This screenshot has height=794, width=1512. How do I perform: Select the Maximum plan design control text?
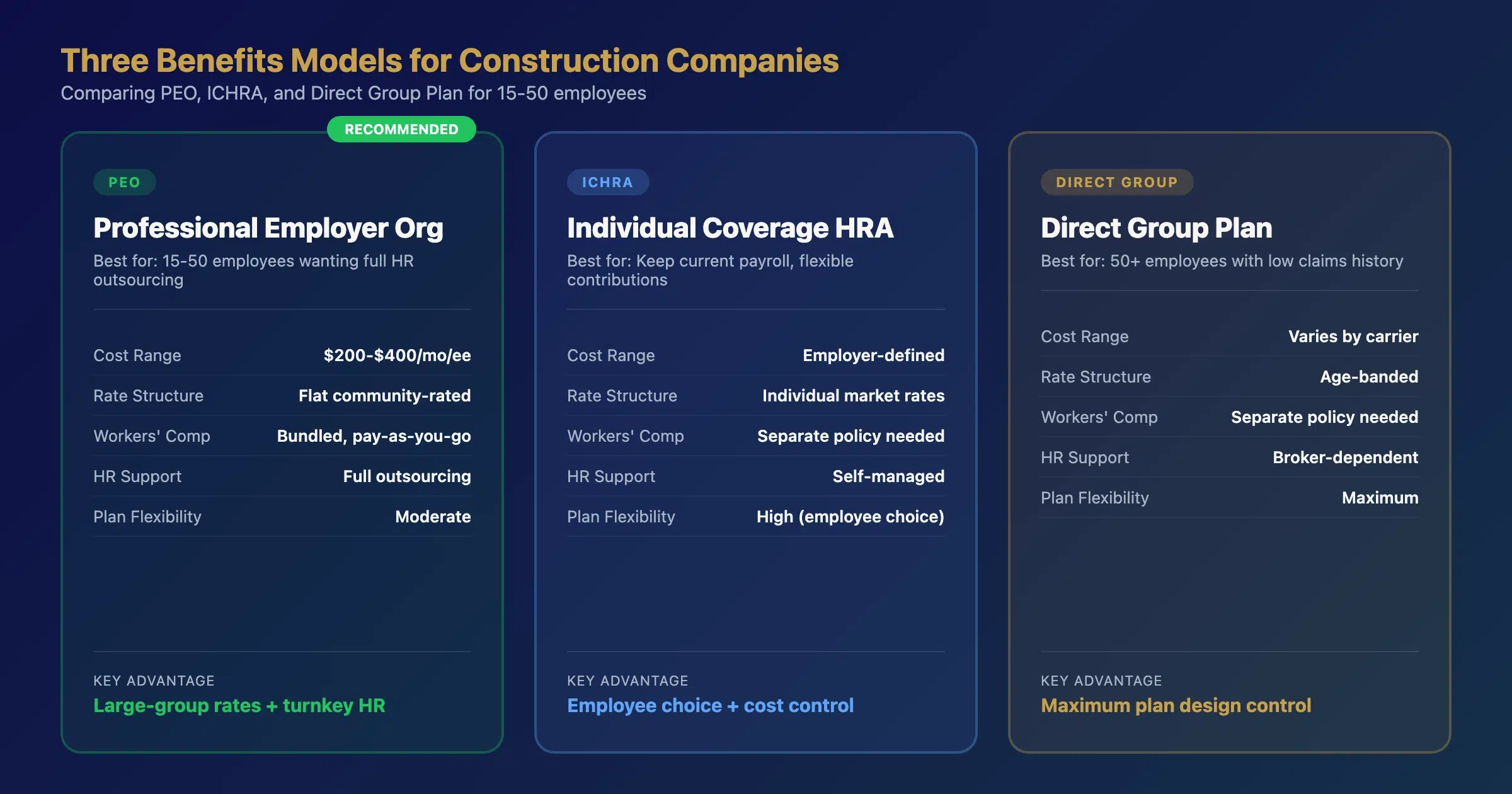[1175, 706]
